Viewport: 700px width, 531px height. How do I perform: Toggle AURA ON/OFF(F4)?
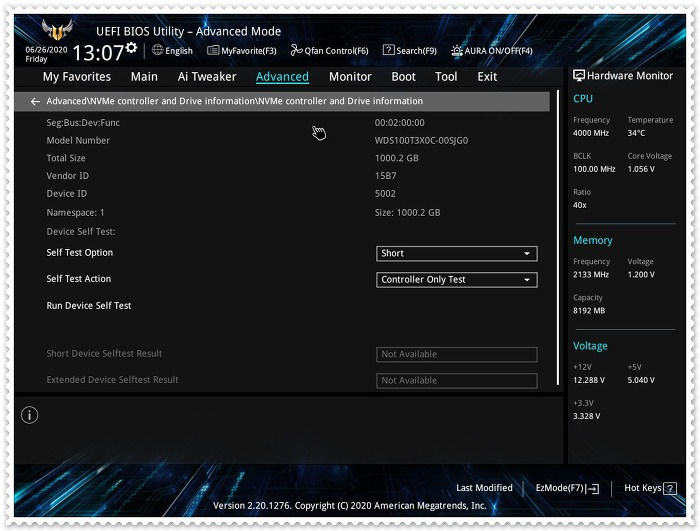tap(498, 51)
